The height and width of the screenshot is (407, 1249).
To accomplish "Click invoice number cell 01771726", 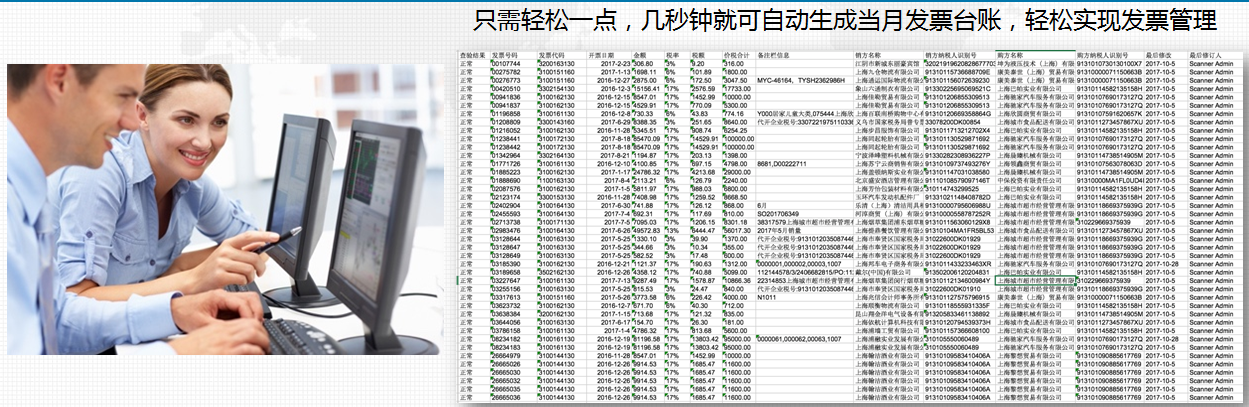I will pyautogui.click(x=506, y=163).
